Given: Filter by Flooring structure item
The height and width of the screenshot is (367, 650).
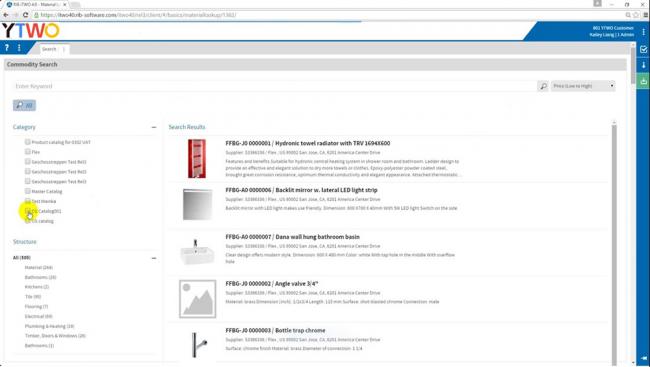Looking at the screenshot, I should pyautogui.click(x=36, y=306).
